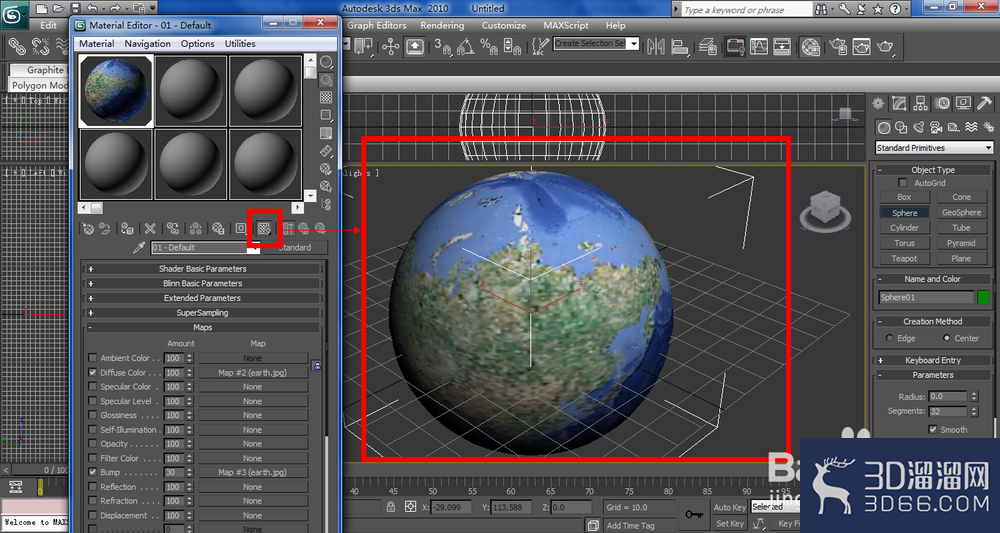Image resolution: width=1000 pixels, height=533 pixels.
Task: Open Display panel tab icon
Action: click(x=963, y=103)
